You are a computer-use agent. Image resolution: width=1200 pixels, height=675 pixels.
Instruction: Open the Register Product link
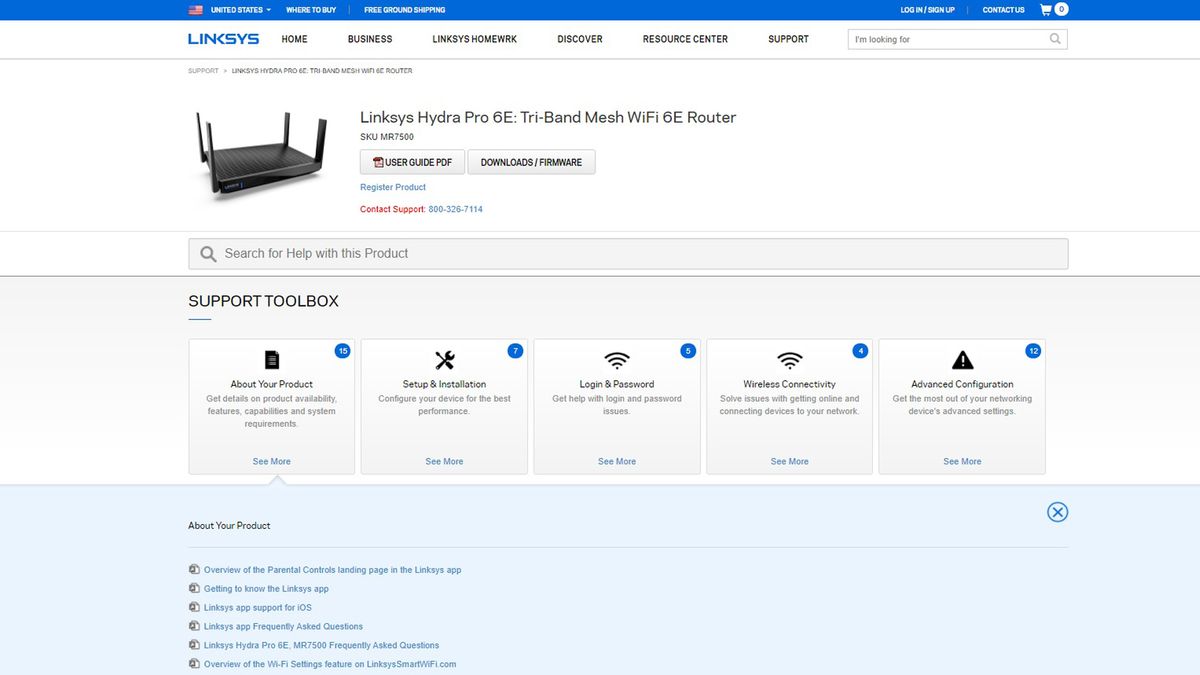[392, 187]
